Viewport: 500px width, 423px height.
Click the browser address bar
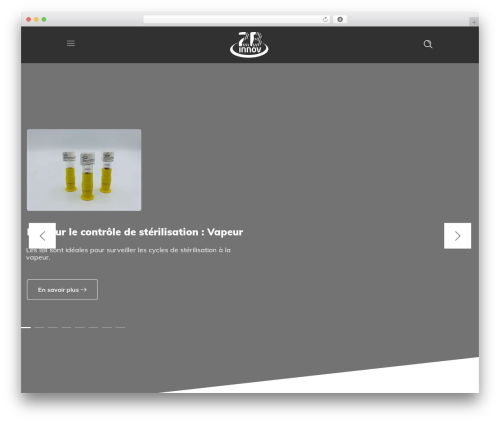click(237, 19)
